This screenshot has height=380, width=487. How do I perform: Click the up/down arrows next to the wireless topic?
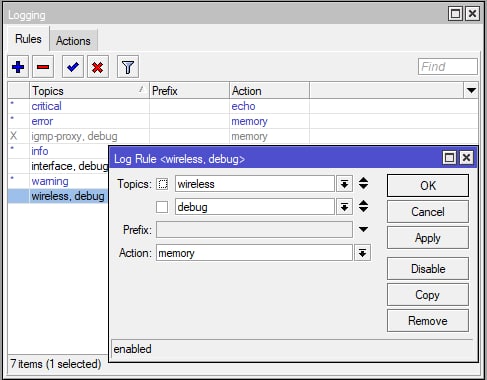363,184
